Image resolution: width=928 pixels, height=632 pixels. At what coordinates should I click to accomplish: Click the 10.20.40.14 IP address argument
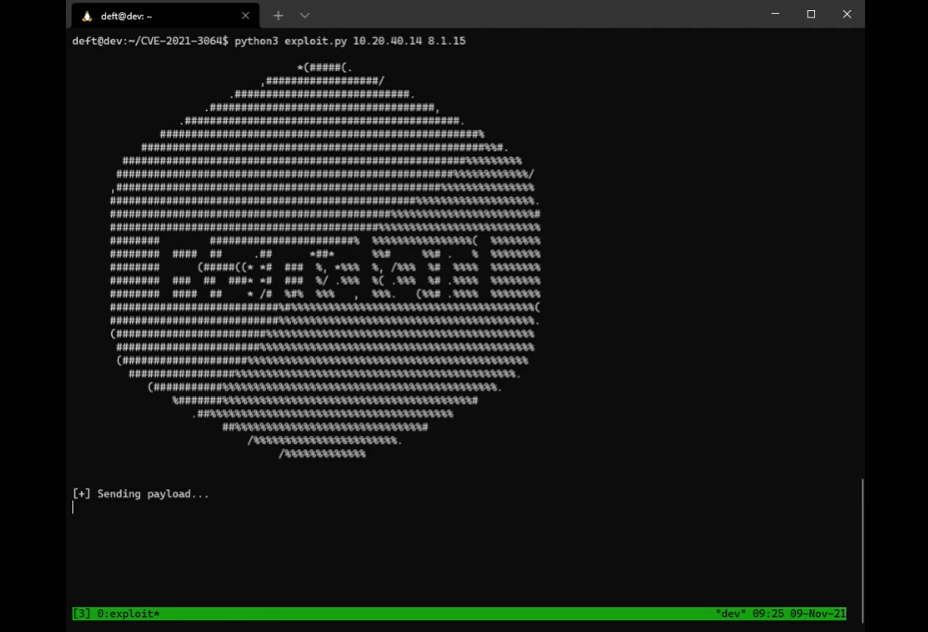(x=387, y=41)
